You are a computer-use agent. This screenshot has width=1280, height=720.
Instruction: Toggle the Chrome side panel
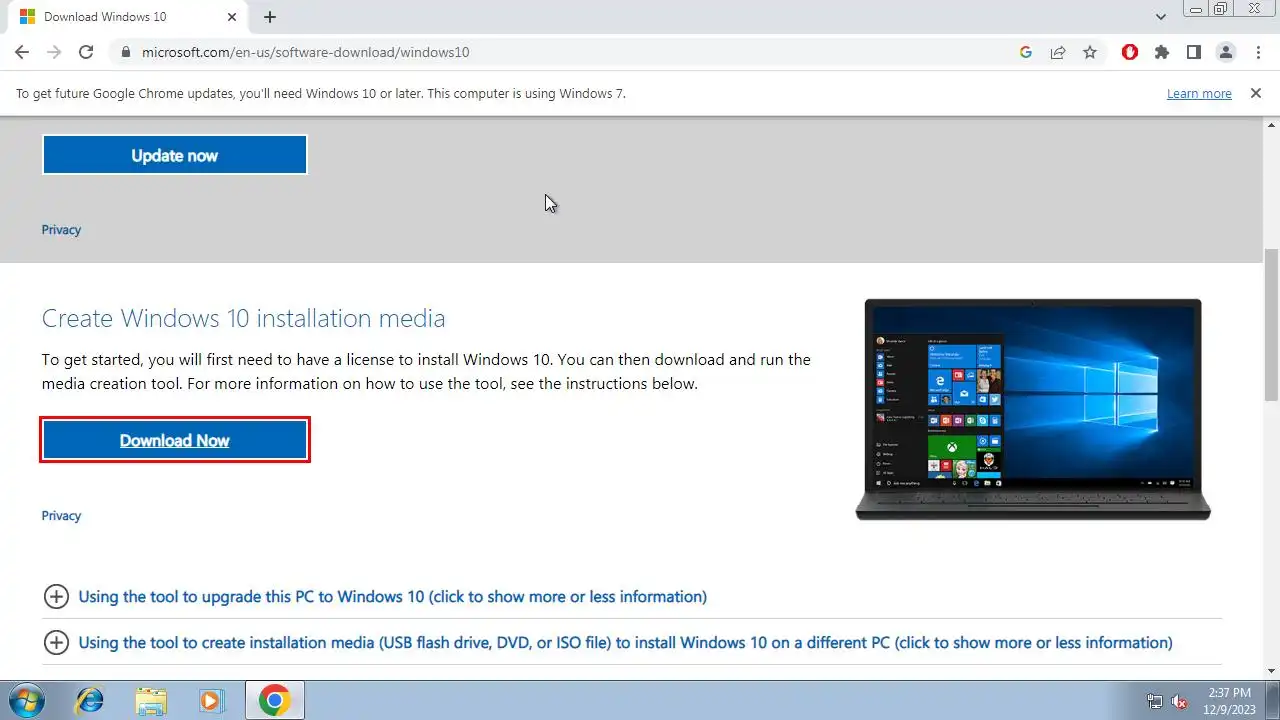coord(1194,52)
